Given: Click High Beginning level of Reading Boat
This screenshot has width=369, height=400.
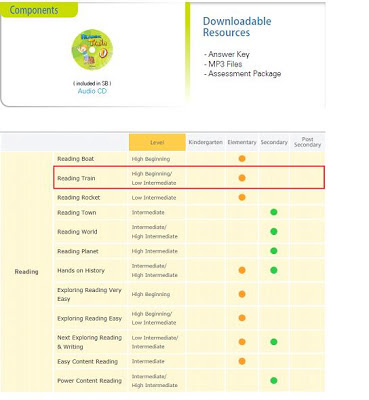Looking at the screenshot, I should pos(151,159).
